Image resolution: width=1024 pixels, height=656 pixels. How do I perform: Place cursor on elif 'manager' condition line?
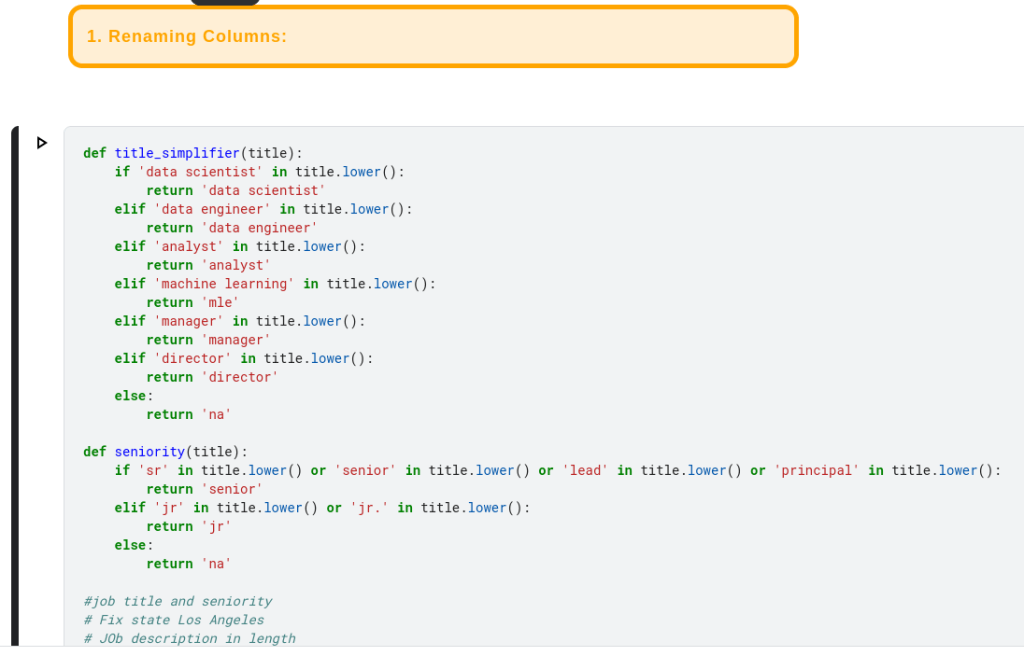click(240, 321)
